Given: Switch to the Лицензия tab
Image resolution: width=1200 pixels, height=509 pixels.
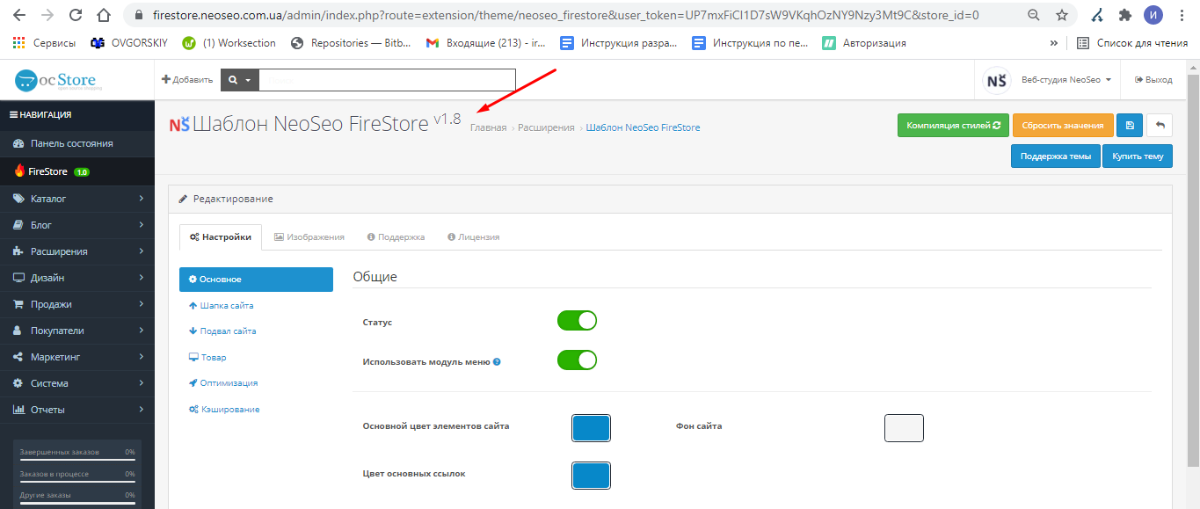Looking at the screenshot, I should tap(474, 237).
